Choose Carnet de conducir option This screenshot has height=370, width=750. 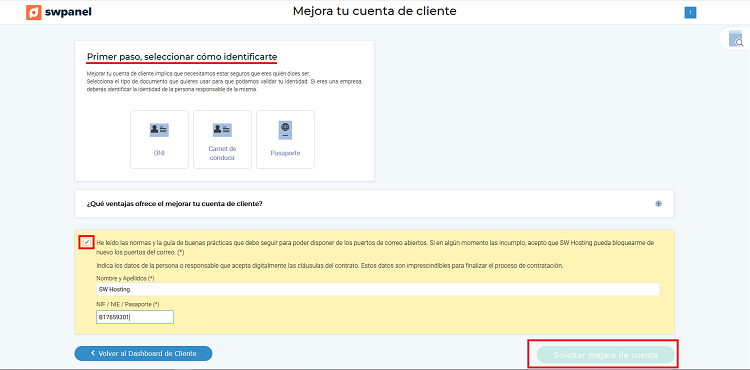pos(222,139)
